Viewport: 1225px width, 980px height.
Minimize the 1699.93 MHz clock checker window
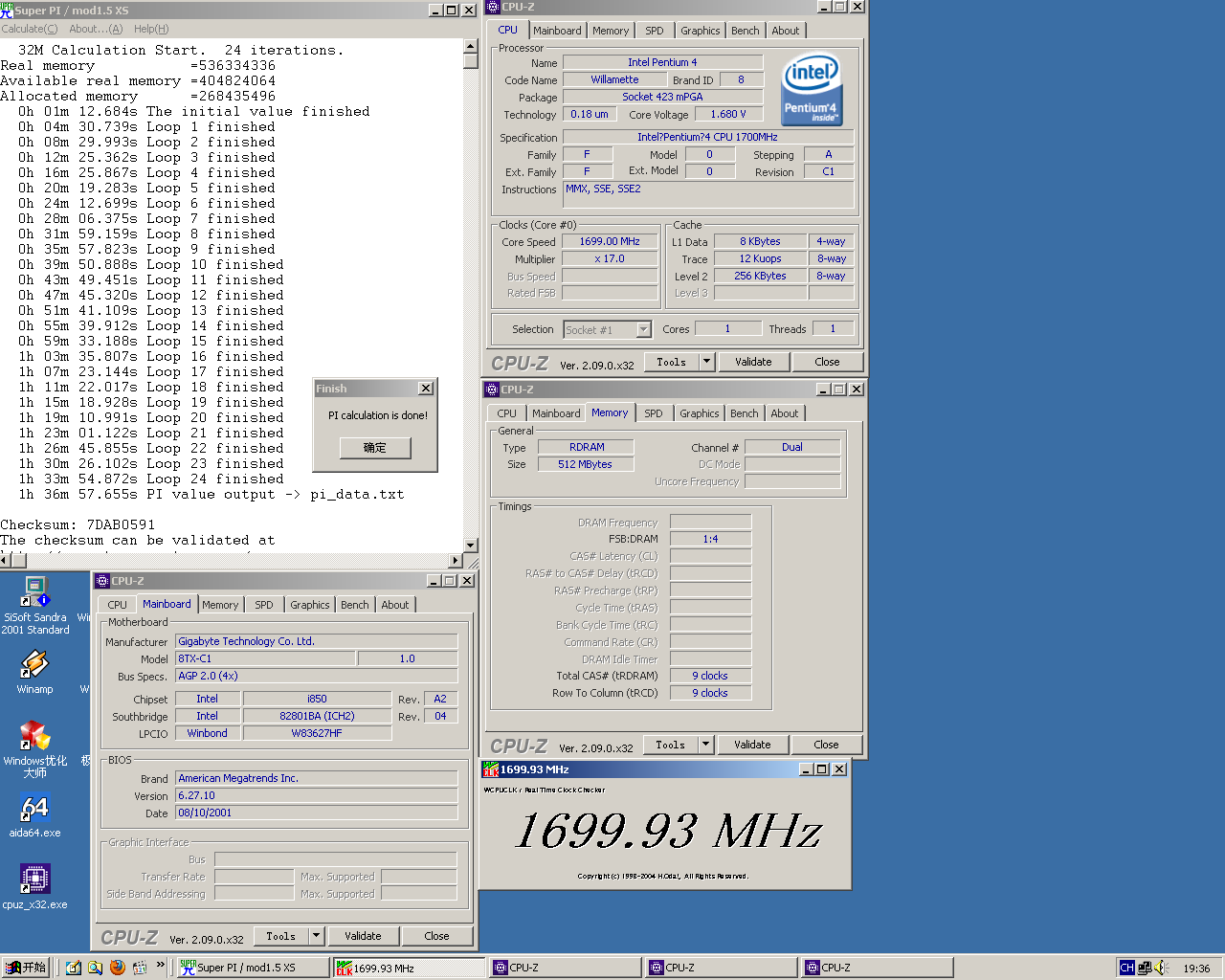point(807,769)
